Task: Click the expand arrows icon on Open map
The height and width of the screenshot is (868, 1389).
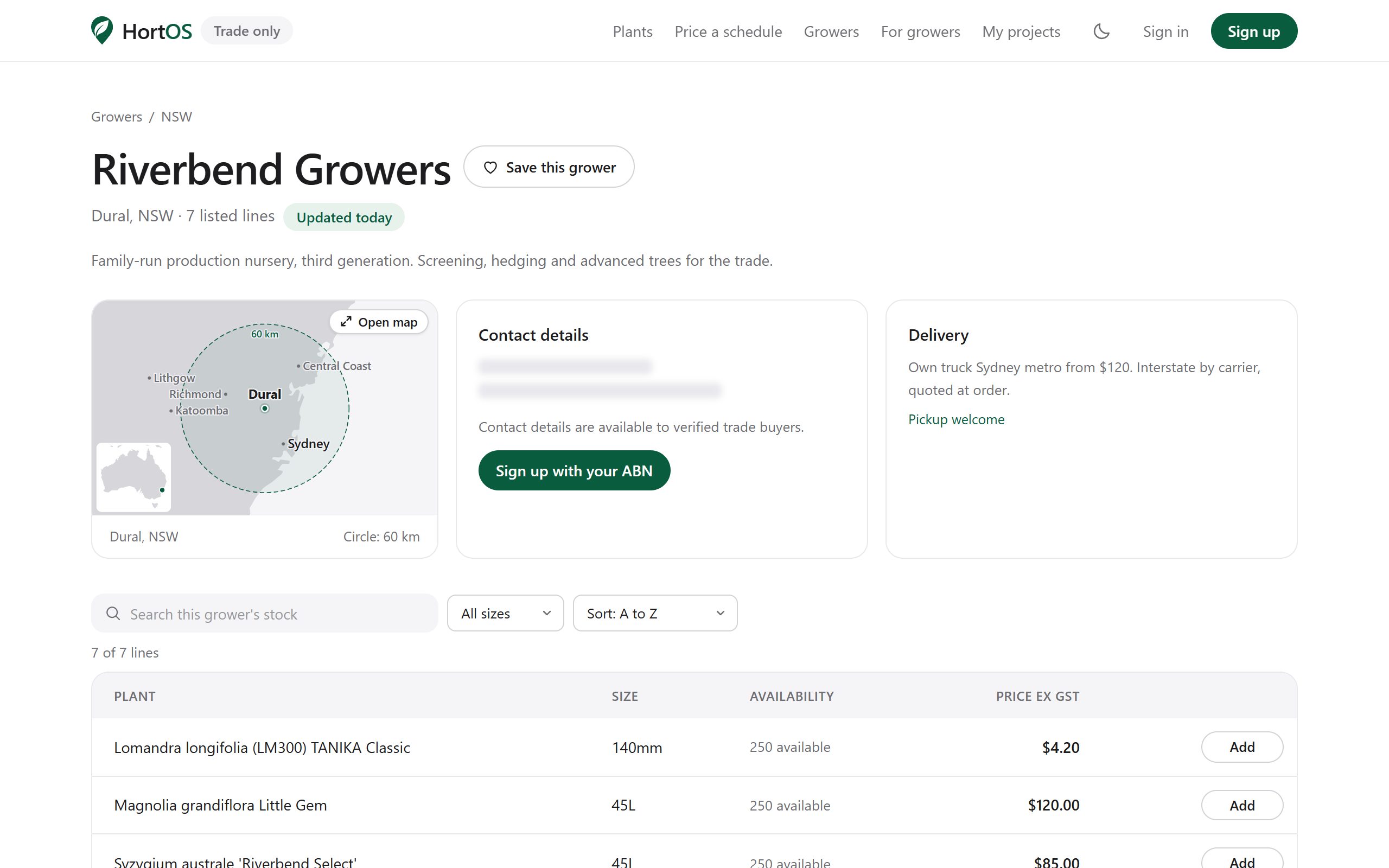Action: coord(346,322)
